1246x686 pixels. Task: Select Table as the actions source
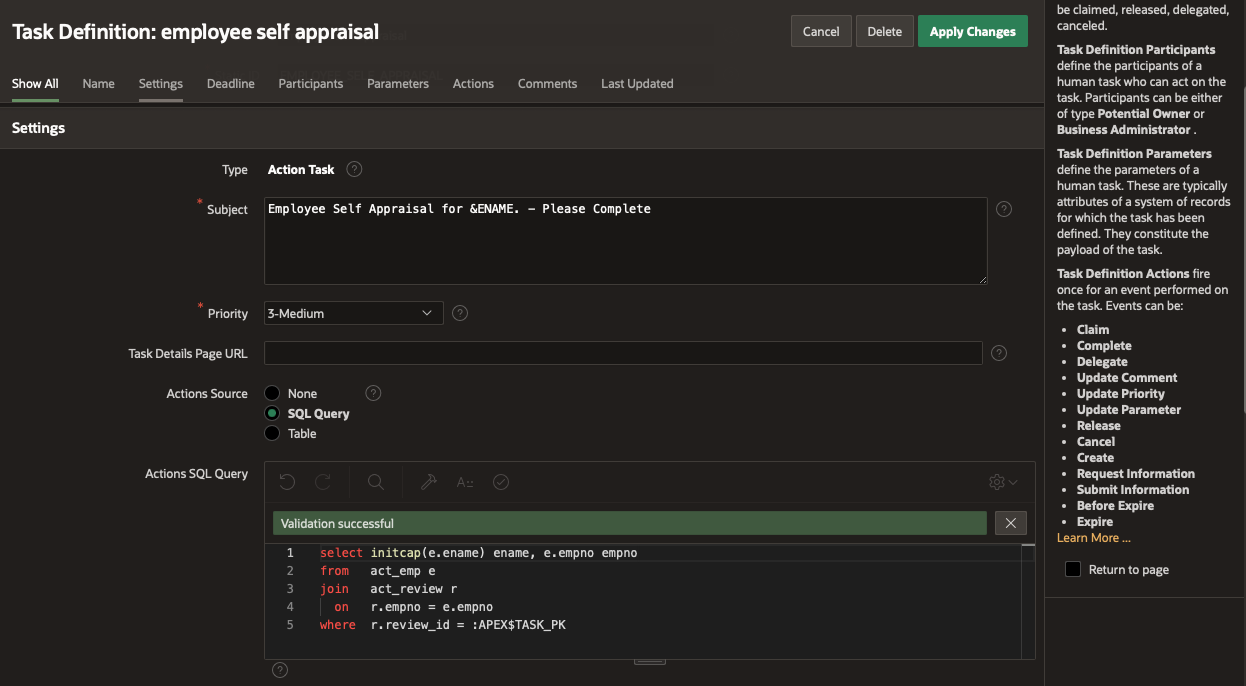pos(272,434)
